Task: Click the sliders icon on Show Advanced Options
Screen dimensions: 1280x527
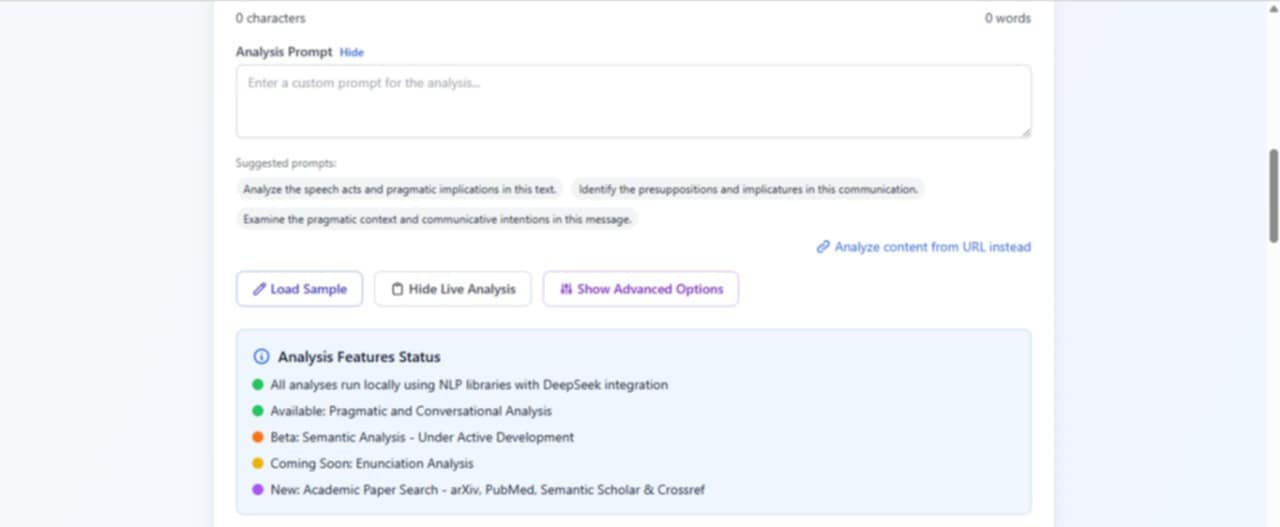Action: pyautogui.click(x=566, y=289)
